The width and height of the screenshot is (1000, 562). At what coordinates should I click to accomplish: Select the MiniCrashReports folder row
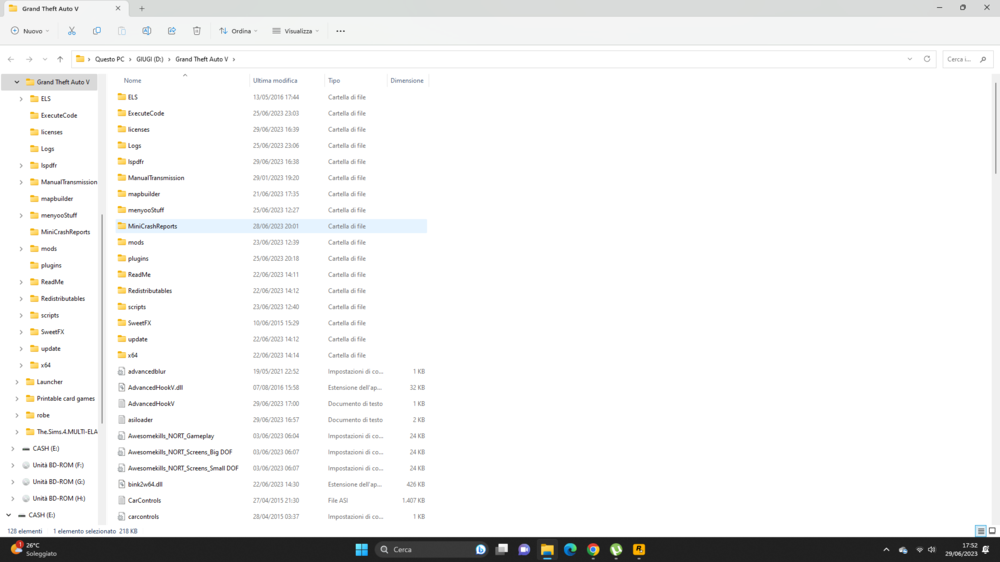[x=271, y=226]
